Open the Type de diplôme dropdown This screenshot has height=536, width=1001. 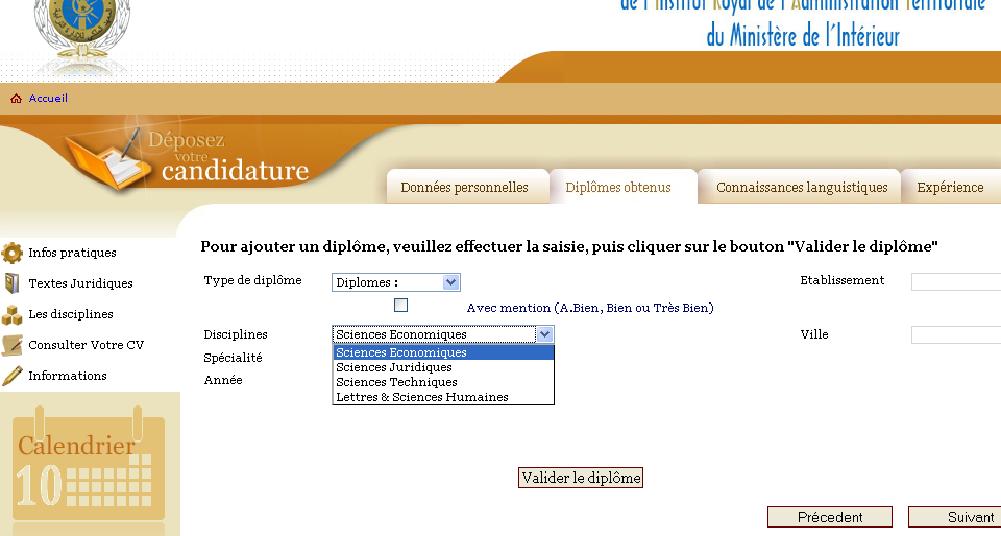point(396,283)
